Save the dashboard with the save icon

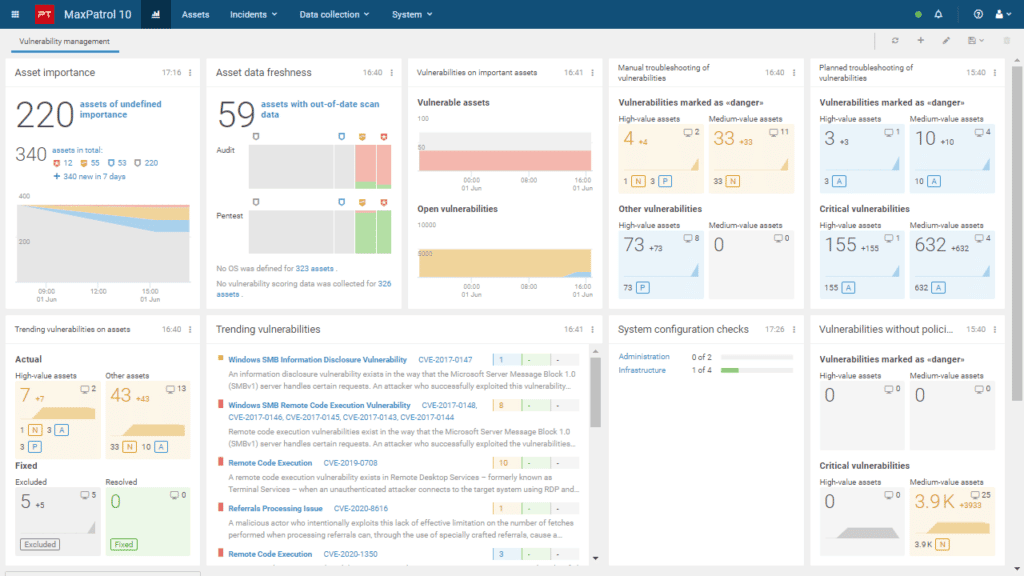coord(971,40)
